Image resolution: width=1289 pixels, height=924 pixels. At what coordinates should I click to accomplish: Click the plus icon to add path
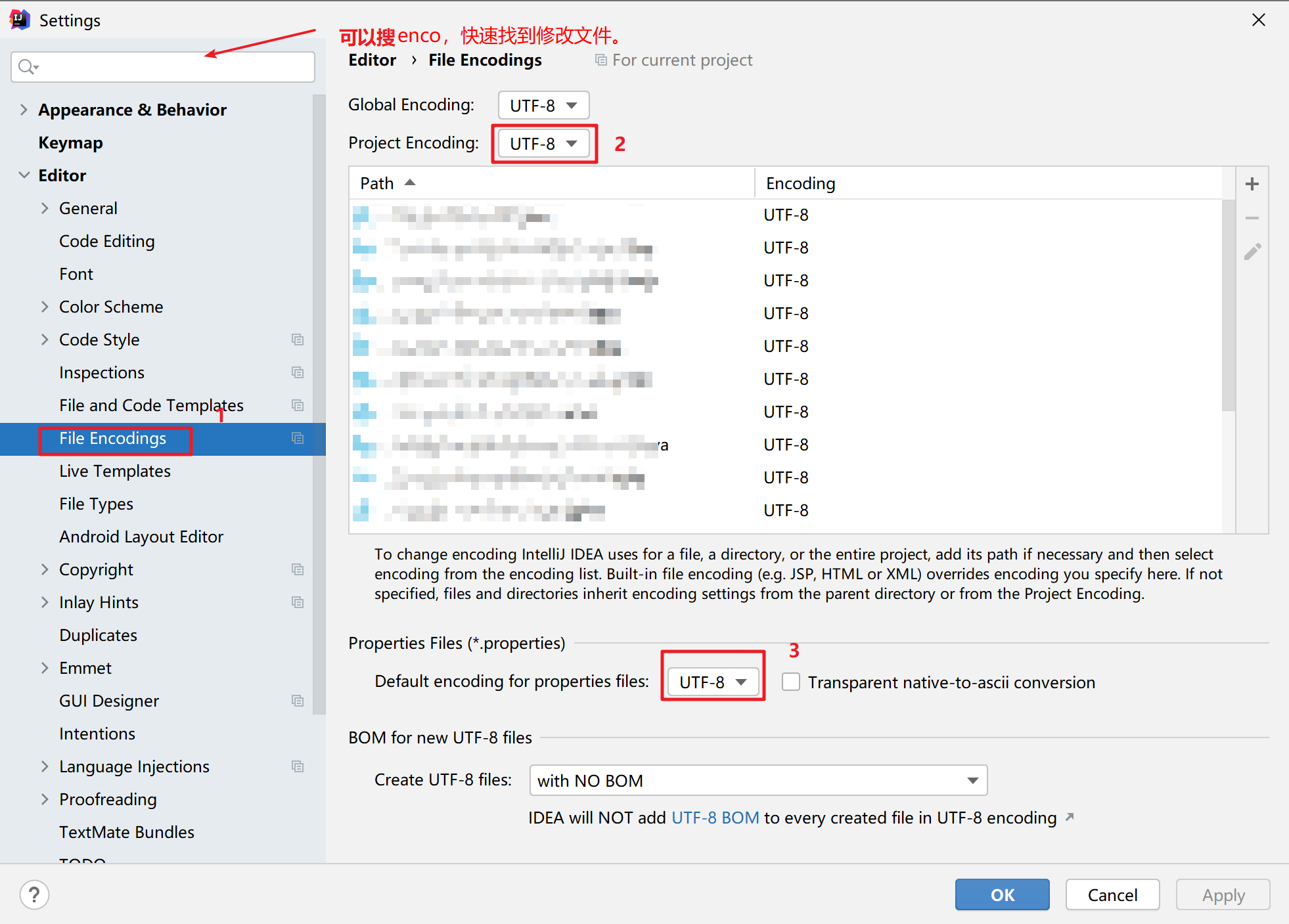pos(1252,185)
